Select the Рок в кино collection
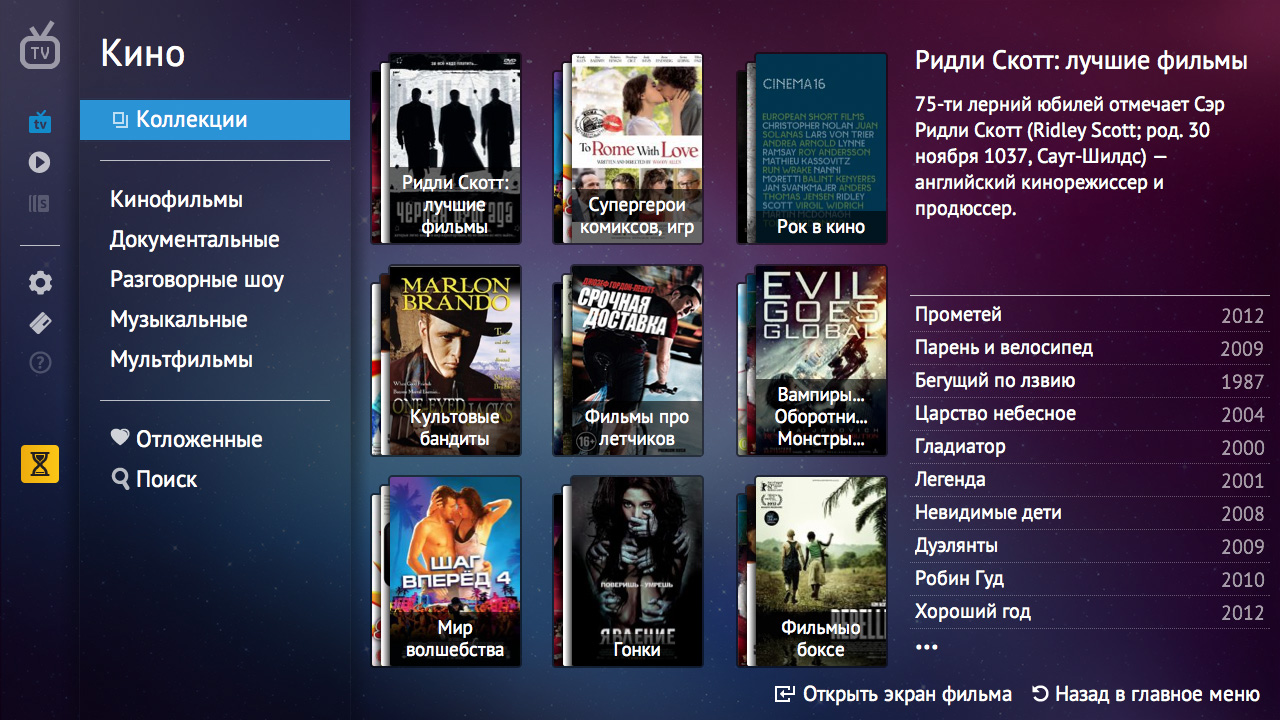Viewport: 1280px width, 720px height. (819, 149)
